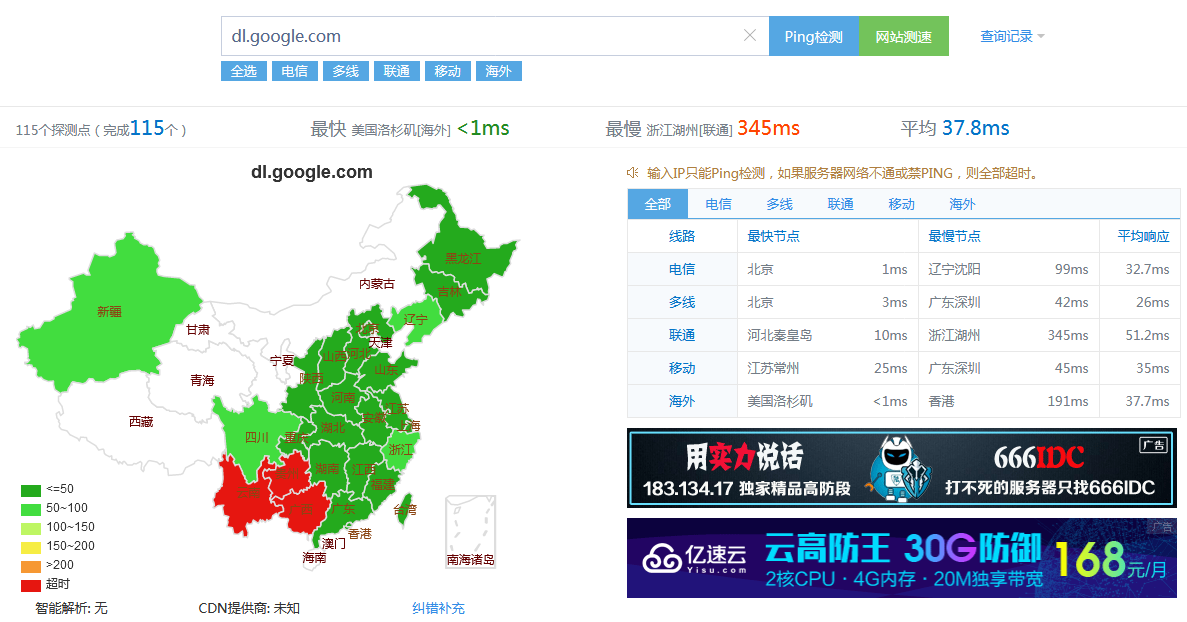1187x622 pixels.
Task: Click the yellow 150~200 legend swatch
Action: (x=31, y=546)
